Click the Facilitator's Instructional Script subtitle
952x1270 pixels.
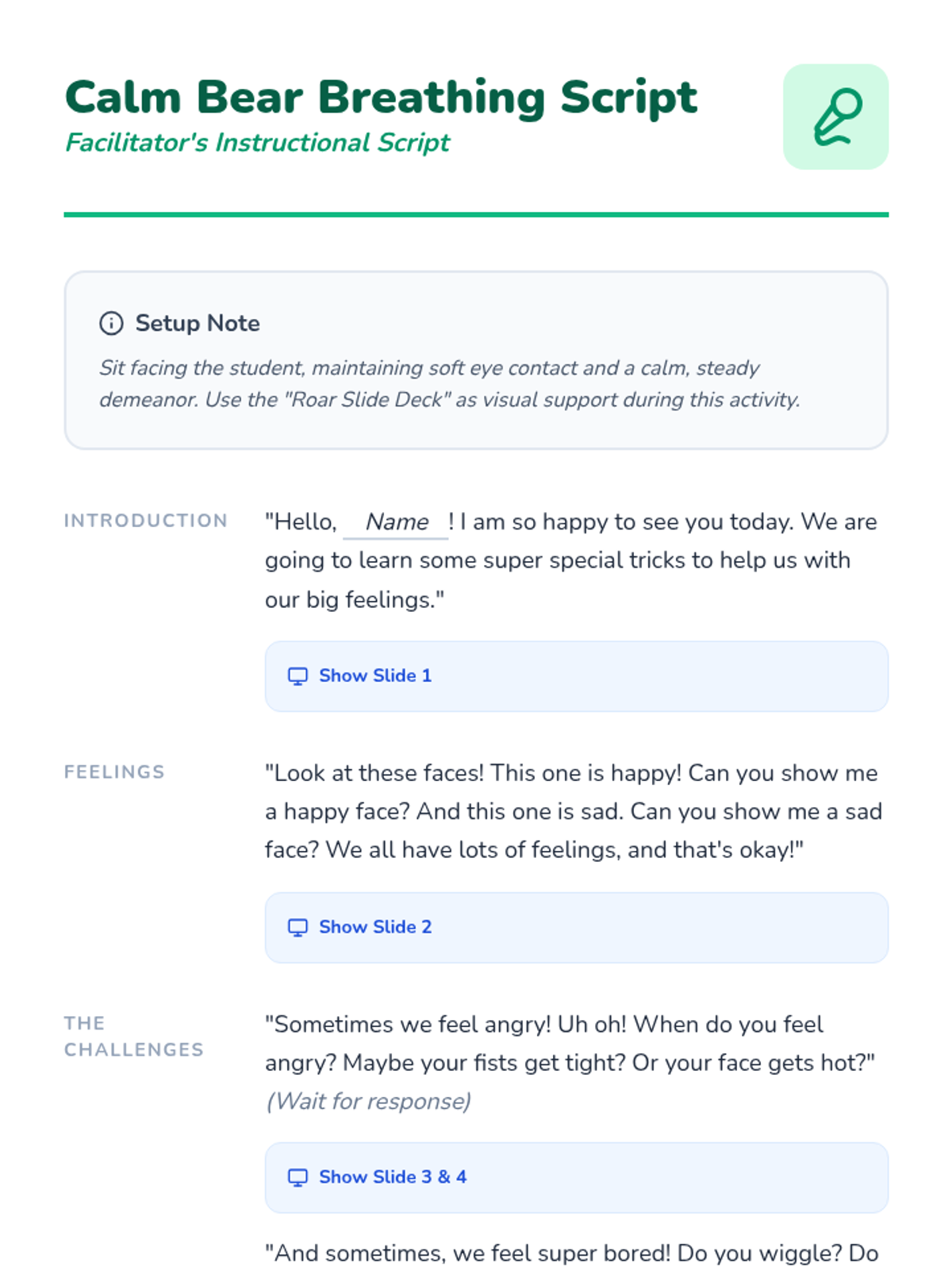[257, 143]
